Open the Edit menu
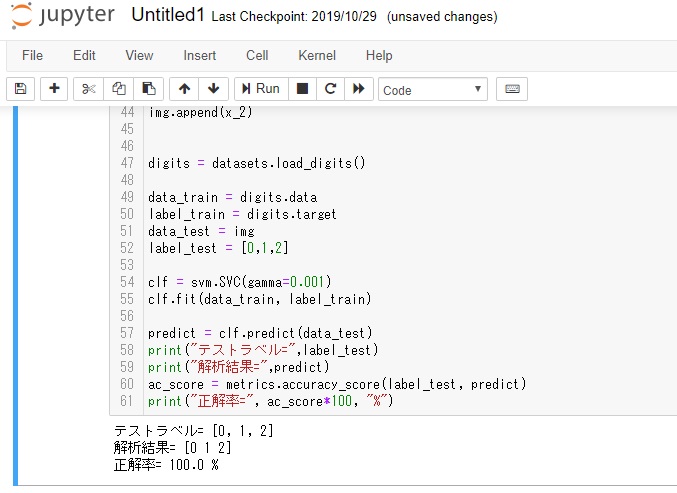677x493 pixels. (x=84, y=56)
